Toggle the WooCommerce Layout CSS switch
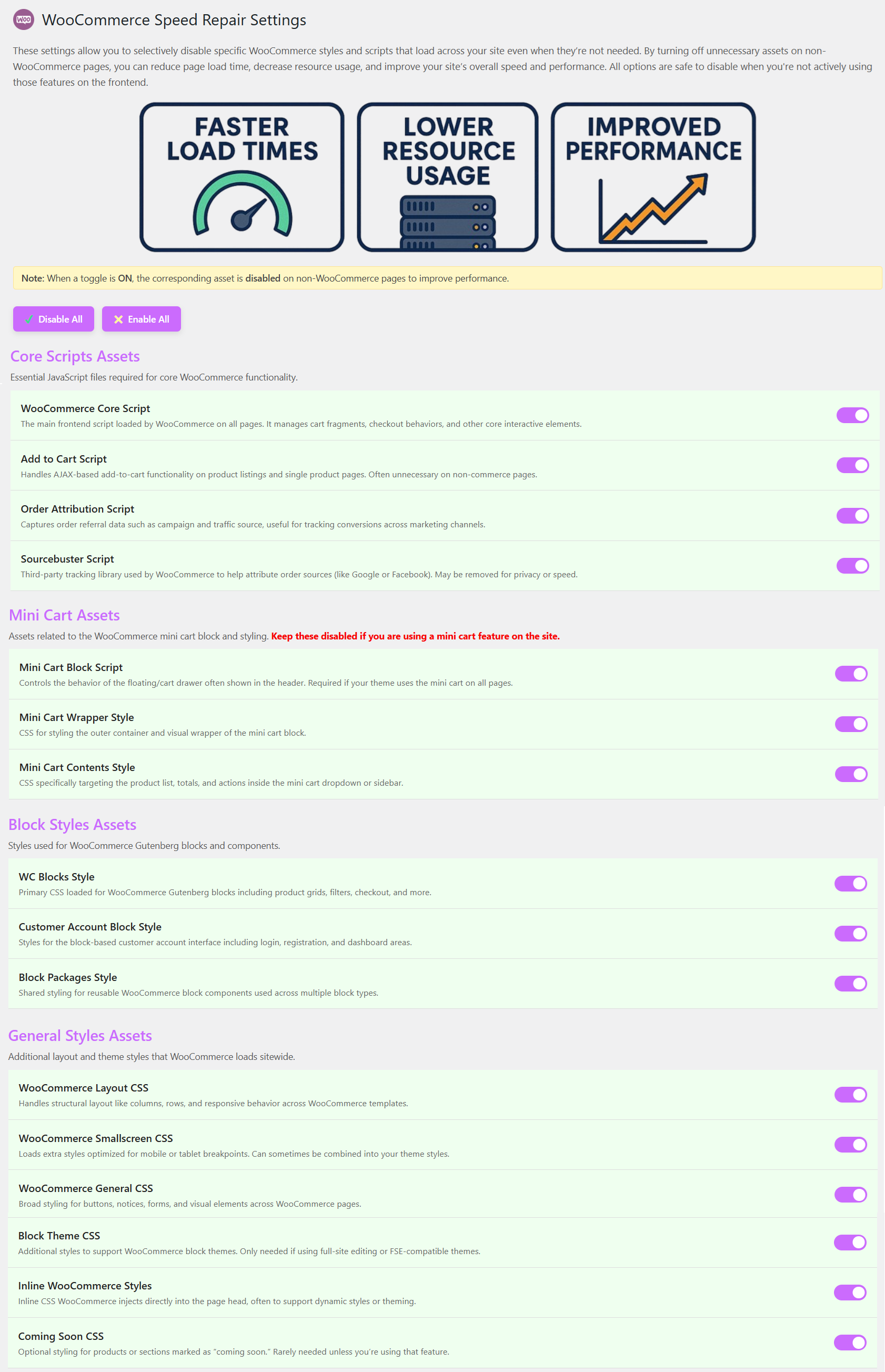Screen dimensions: 885x1372 (850, 1094)
